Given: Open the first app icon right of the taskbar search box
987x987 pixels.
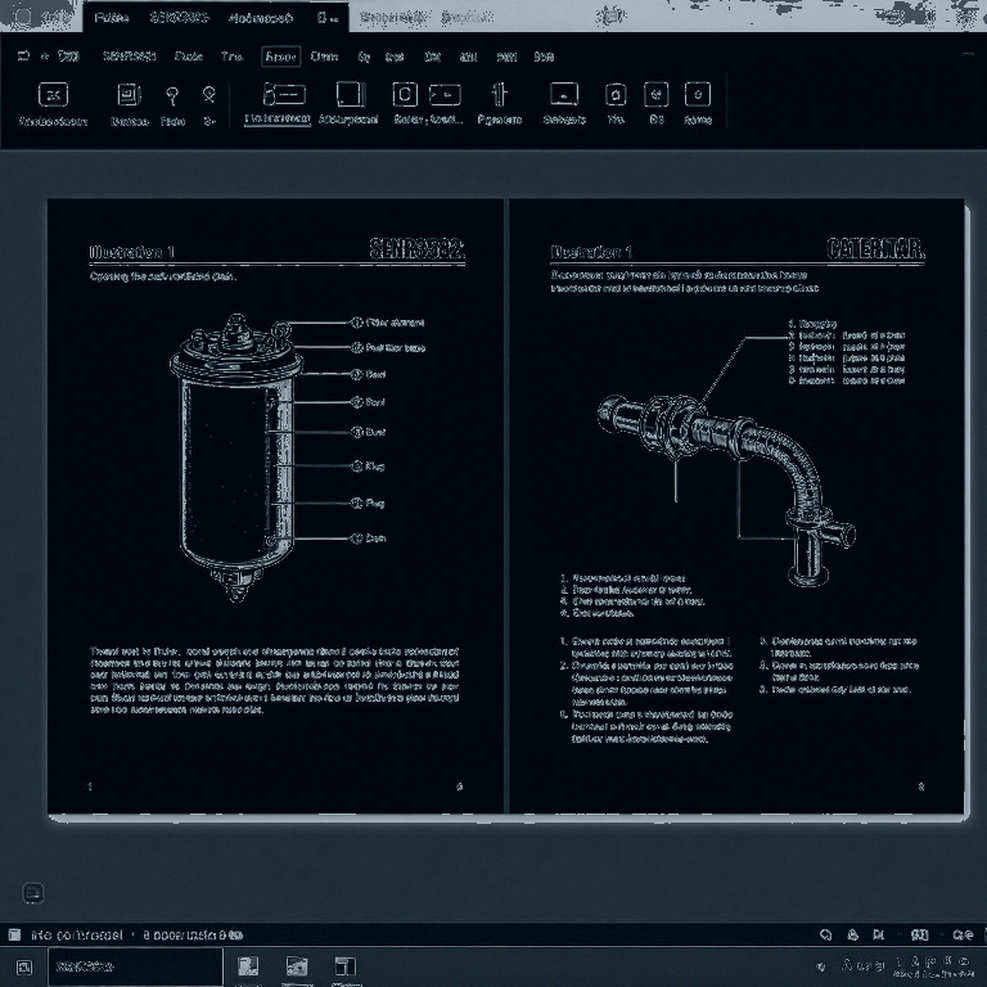Looking at the screenshot, I should click(248, 967).
